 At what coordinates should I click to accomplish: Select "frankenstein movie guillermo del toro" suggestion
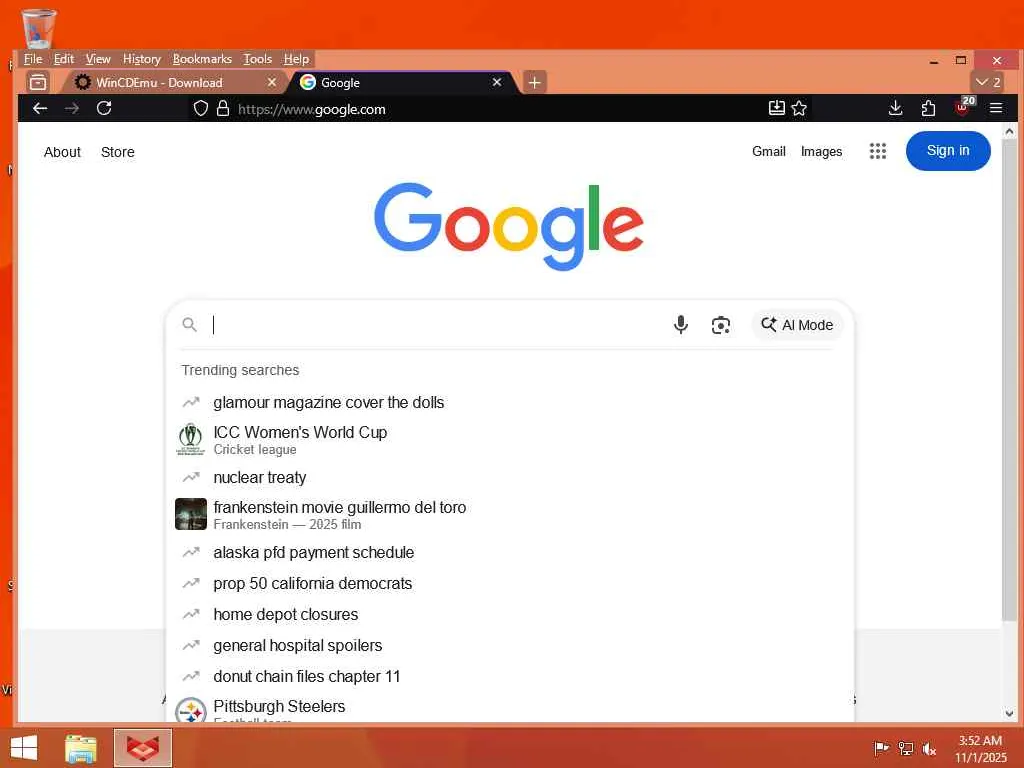click(509, 515)
